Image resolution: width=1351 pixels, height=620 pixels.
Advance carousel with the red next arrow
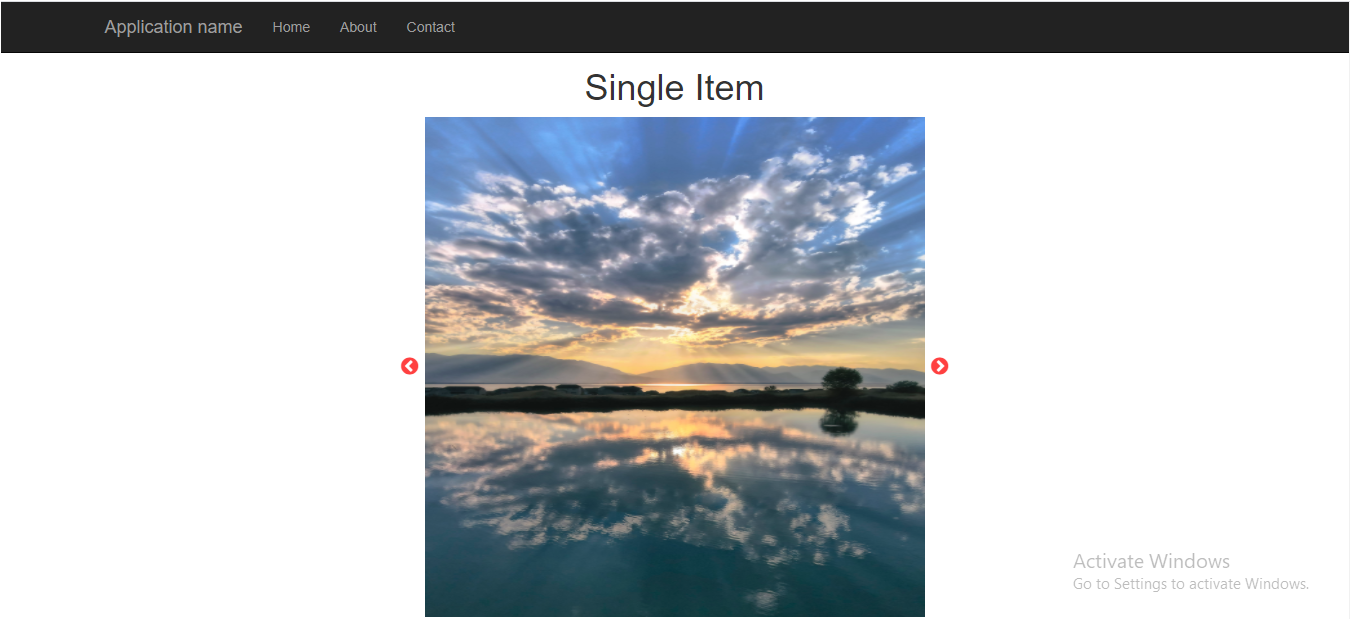pyautogui.click(x=940, y=366)
